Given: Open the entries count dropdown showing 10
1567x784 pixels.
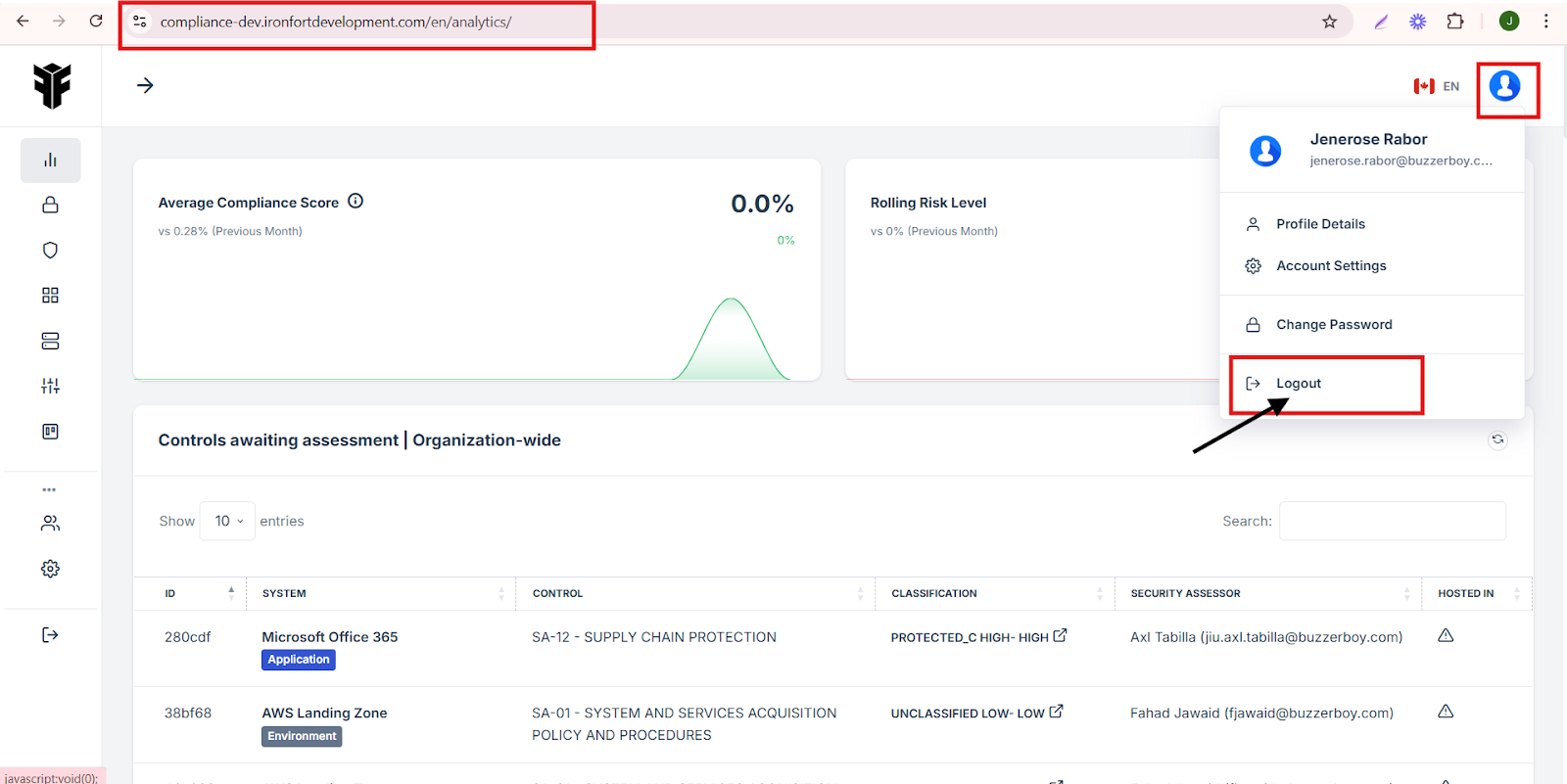Looking at the screenshot, I should click(x=227, y=521).
